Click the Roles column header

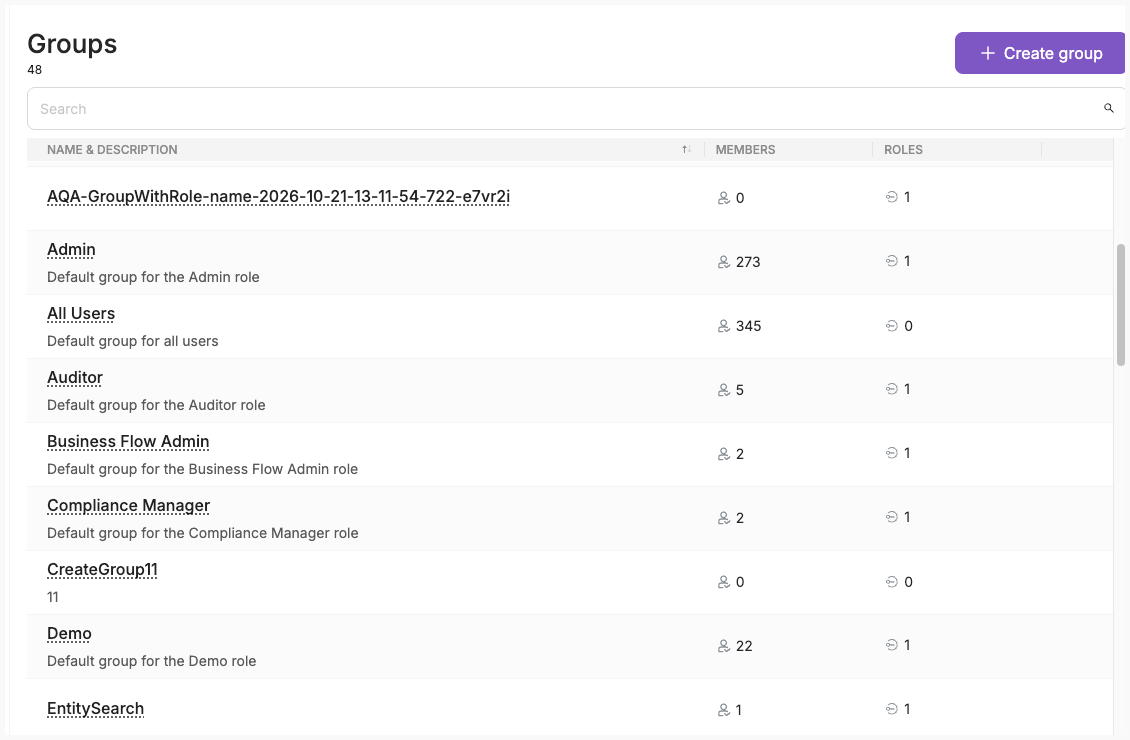[x=903, y=149]
